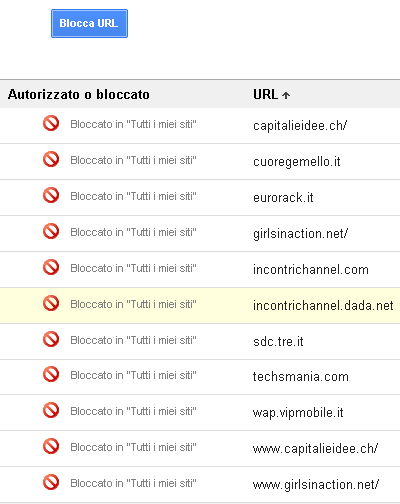
Task: Click blocked icon in highlighted incontrichannel.dada.net row
Action: coord(51,303)
